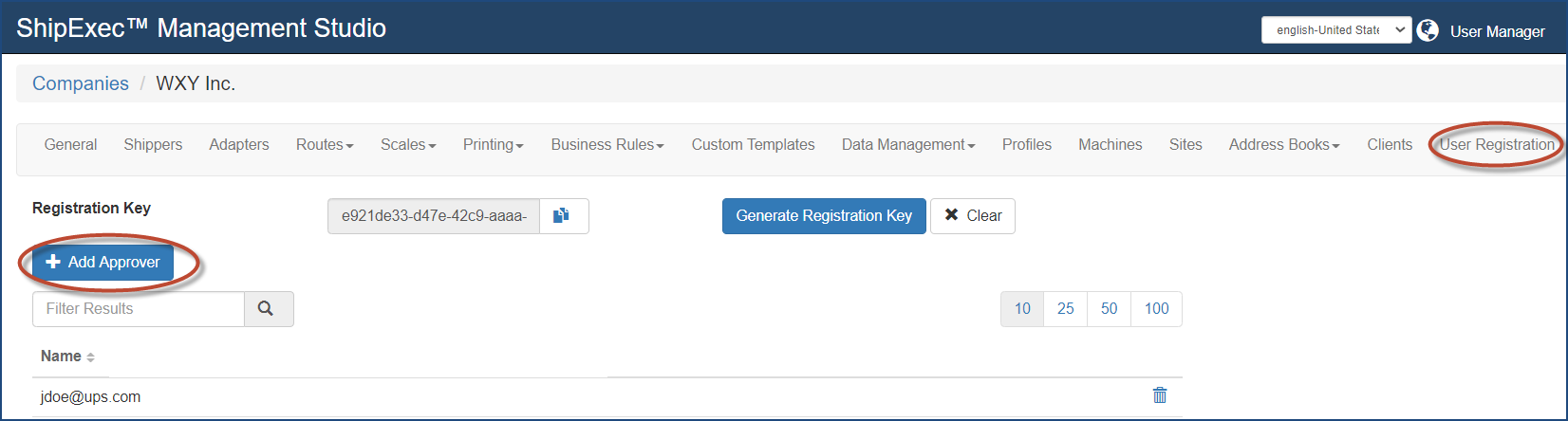Viewport: 1568px width, 421px height.
Task: Click the globe icon beside User Manager
Action: (1428, 30)
